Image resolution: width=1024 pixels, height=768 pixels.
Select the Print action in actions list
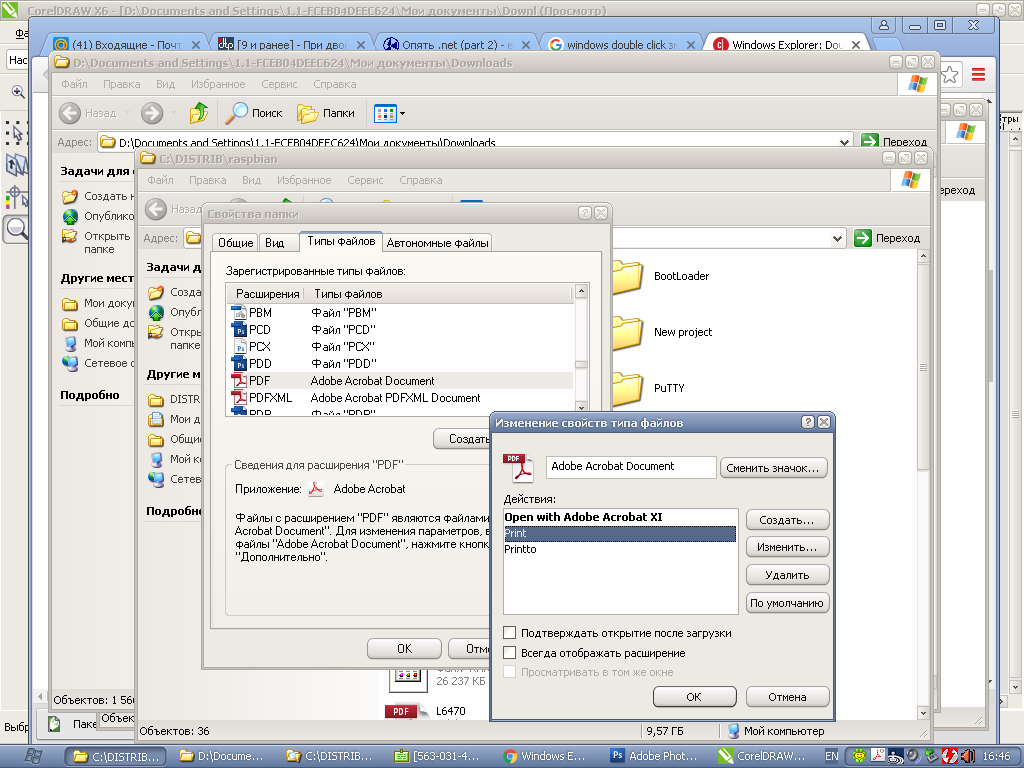click(x=620, y=534)
